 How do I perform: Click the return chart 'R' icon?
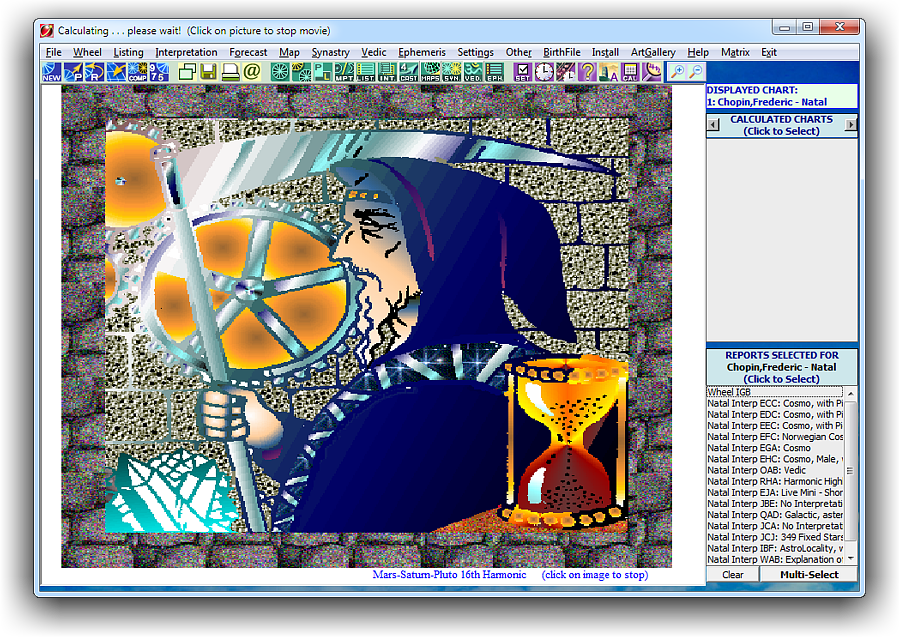[94, 72]
